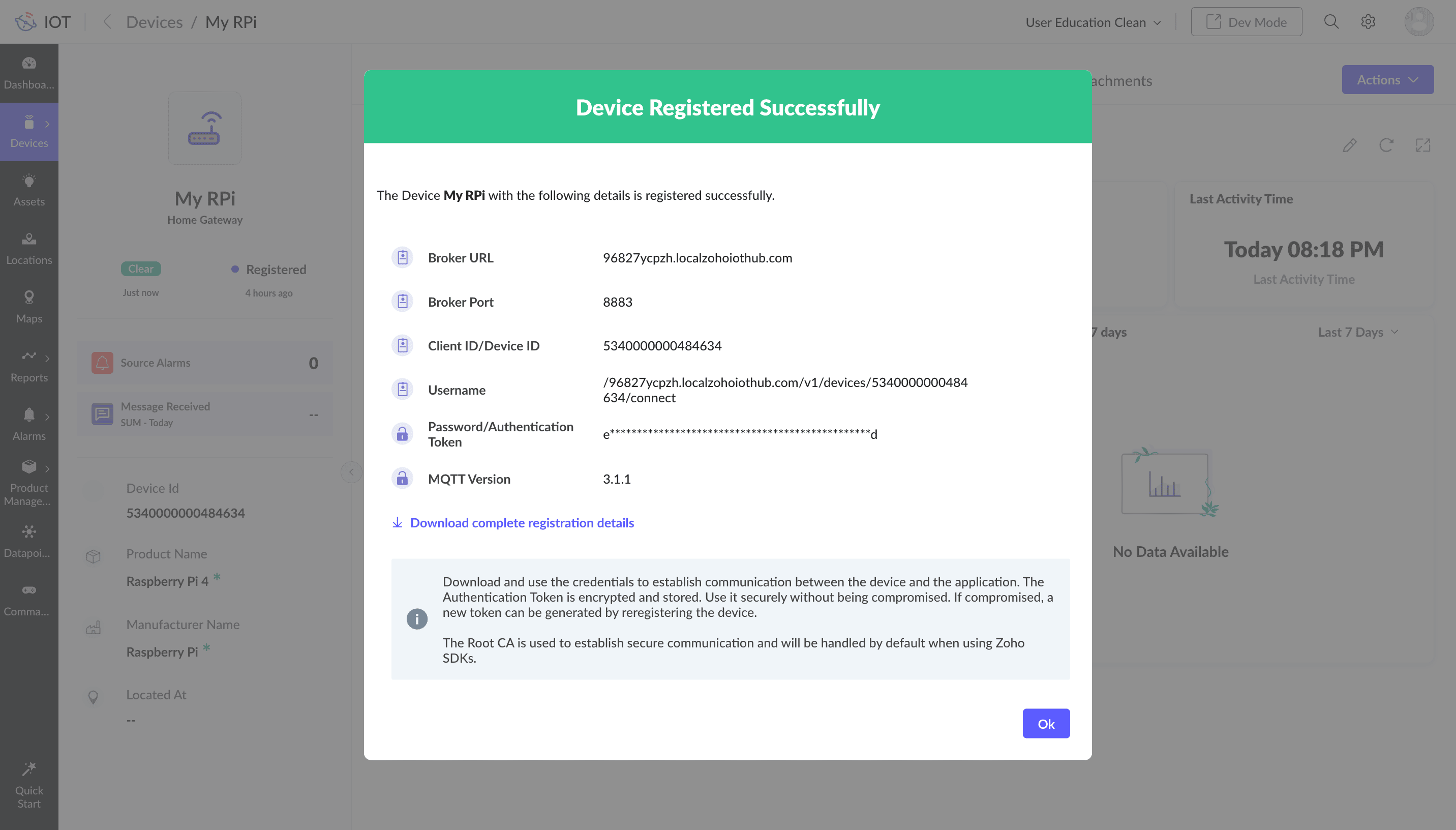The height and width of the screenshot is (830, 1456).
Task: Click the MQTT Version lock icon
Action: (402, 478)
